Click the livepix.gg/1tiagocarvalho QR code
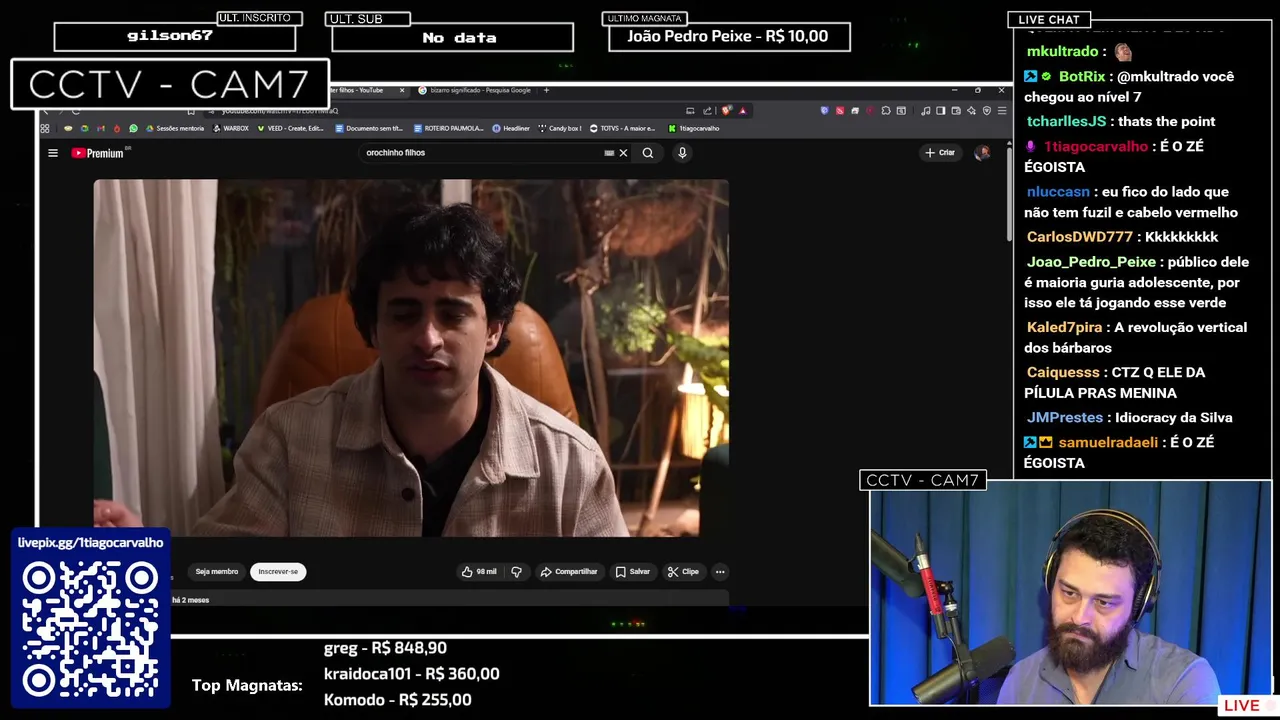Viewport: 1280px width, 720px height. coord(90,629)
